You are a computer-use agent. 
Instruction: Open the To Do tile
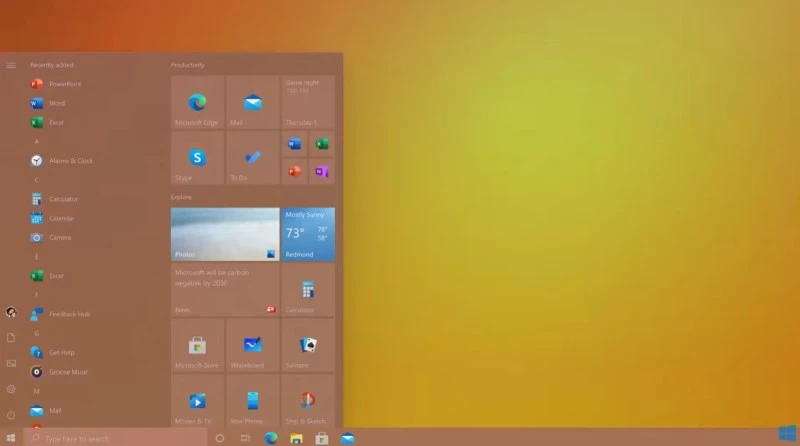pyautogui.click(x=253, y=158)
